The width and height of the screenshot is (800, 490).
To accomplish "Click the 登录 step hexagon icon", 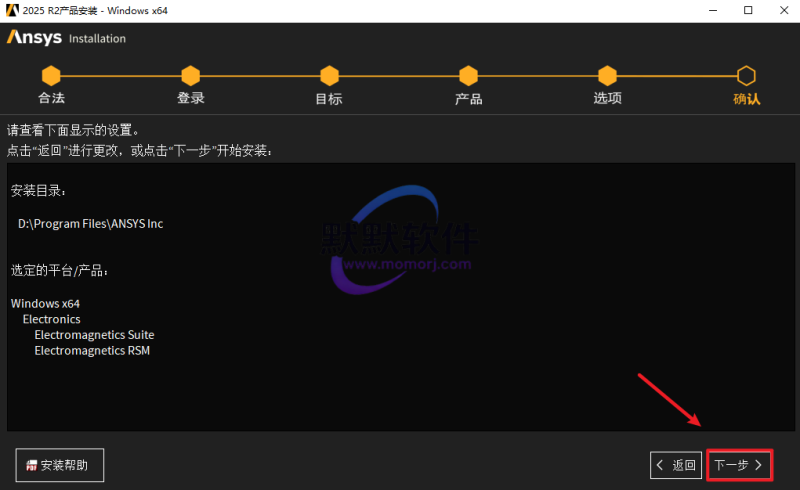I will point(190,76).
